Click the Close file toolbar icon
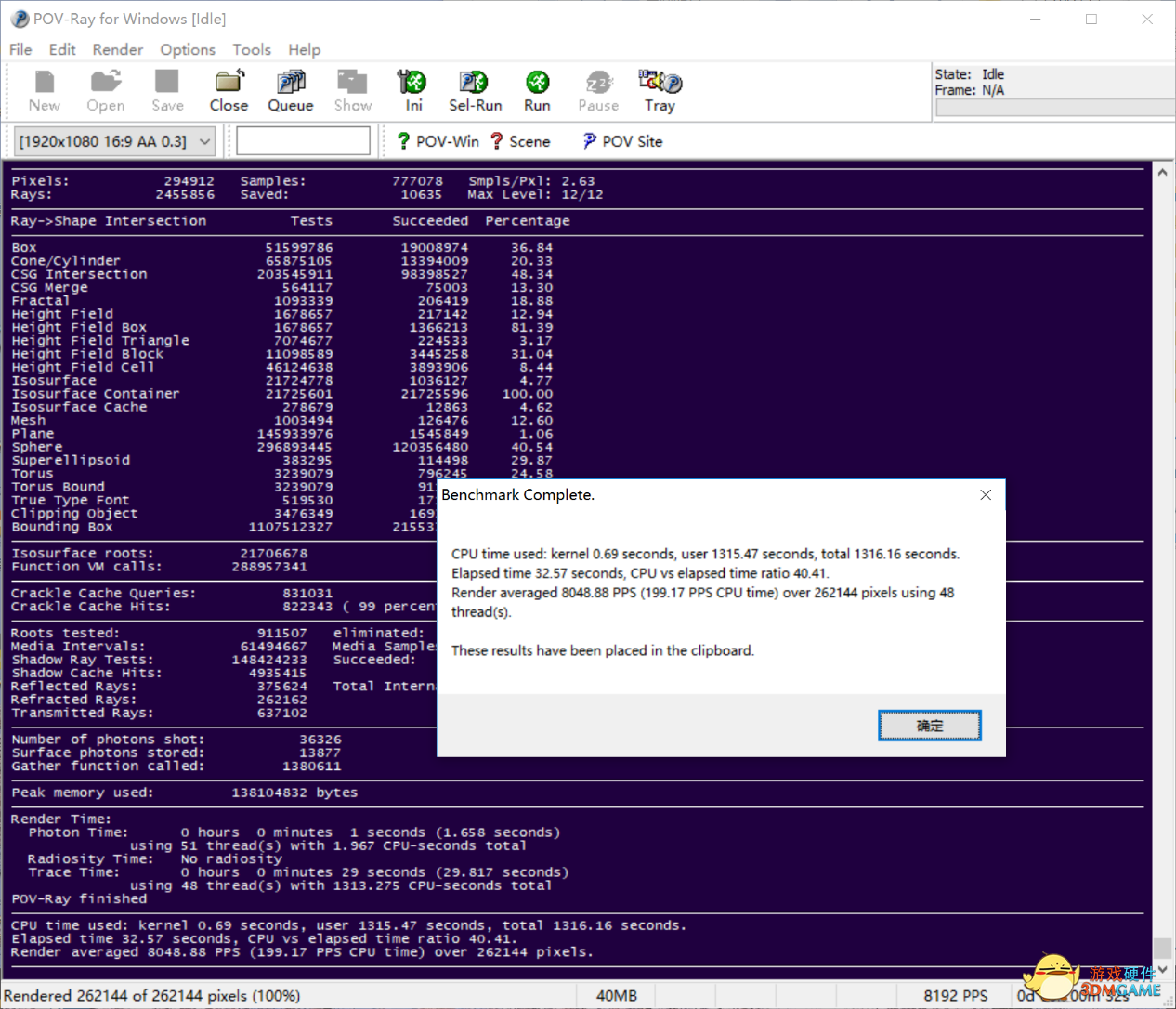Screen dimensions: 1176x1009 (229, 91)
